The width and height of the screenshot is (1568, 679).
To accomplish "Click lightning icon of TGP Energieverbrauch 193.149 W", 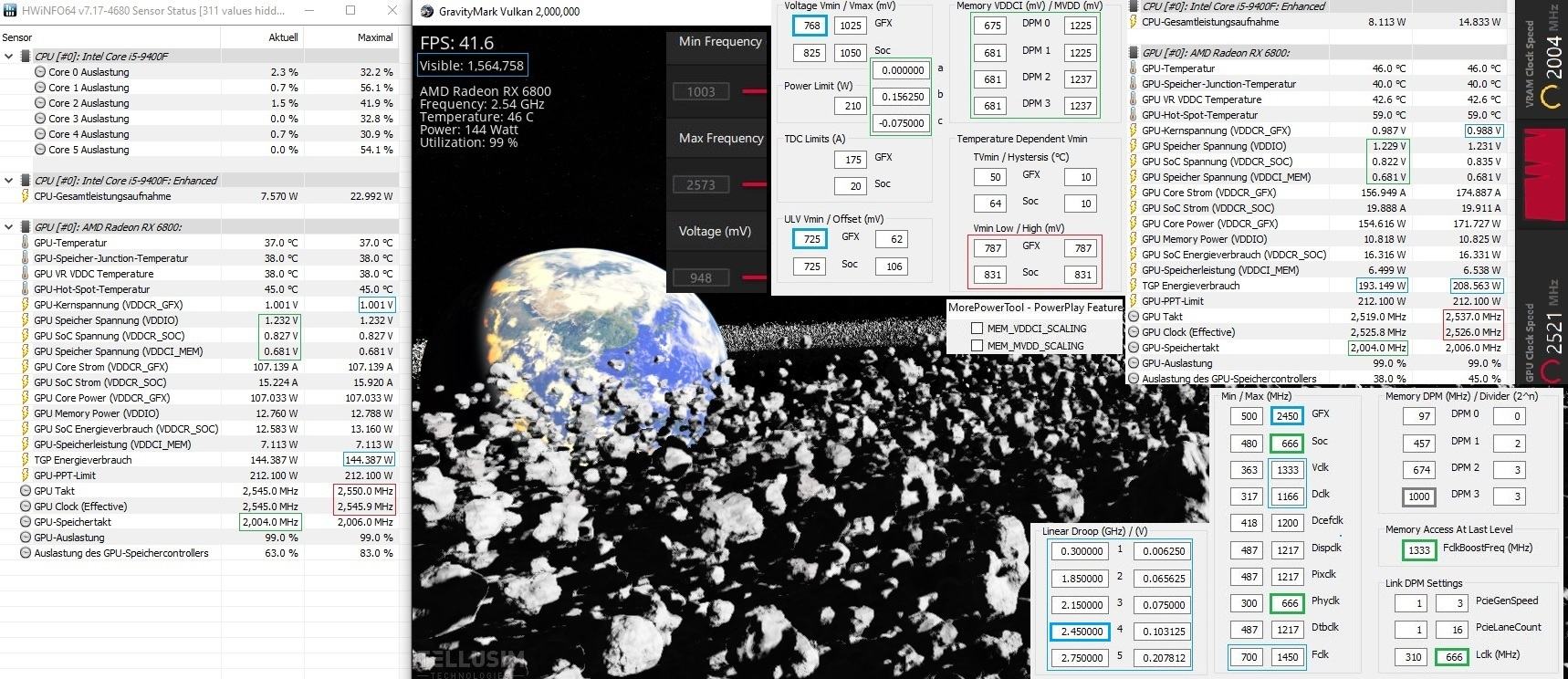I will [x=1134, y=286].
